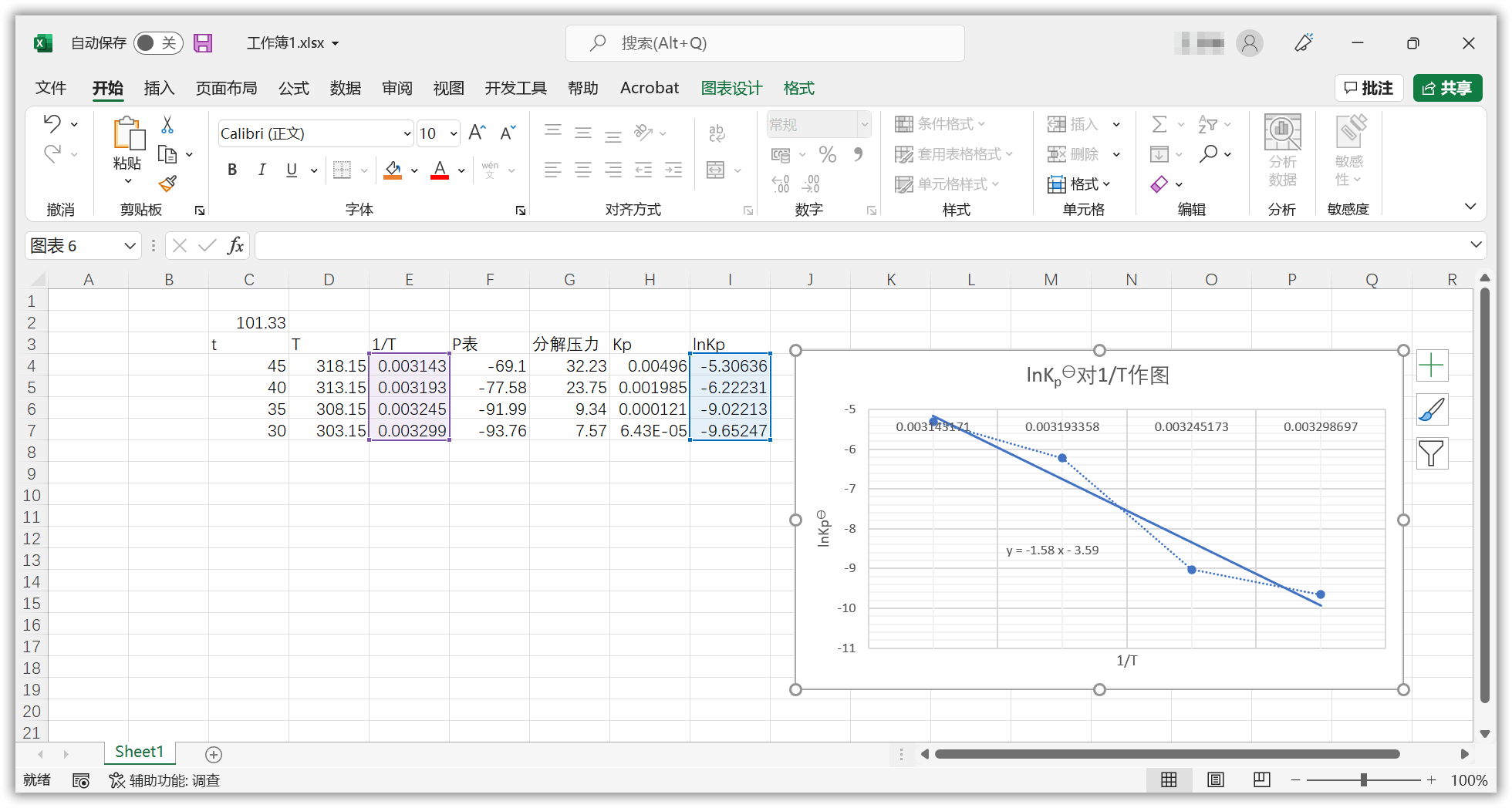
Task: Toggle italic formatting
Action: [262, 170]
